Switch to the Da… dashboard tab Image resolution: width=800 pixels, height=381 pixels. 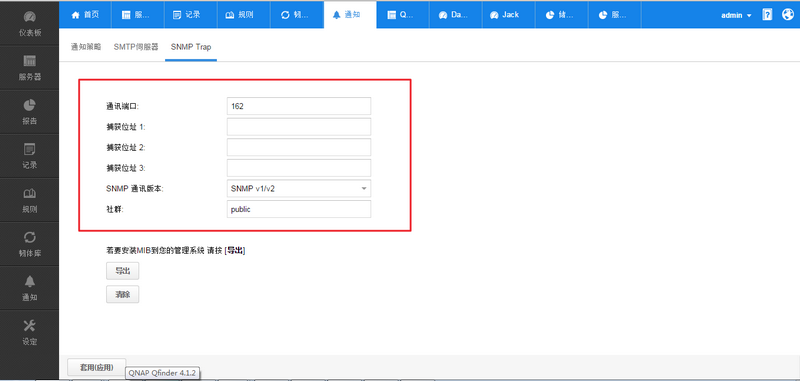[456, 15]
